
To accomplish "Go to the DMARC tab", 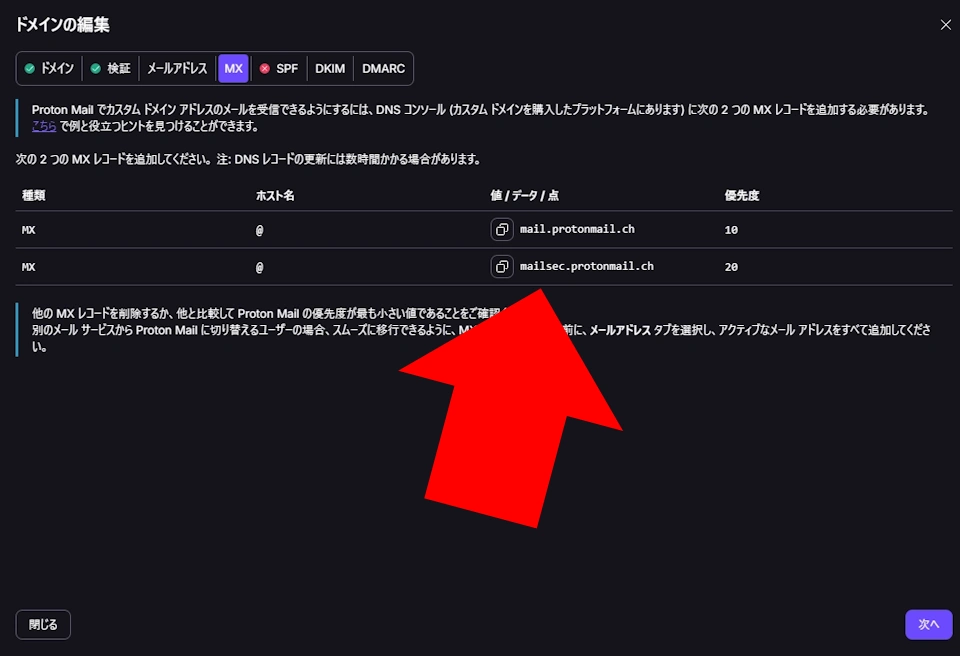I will [x=382, y=69].
